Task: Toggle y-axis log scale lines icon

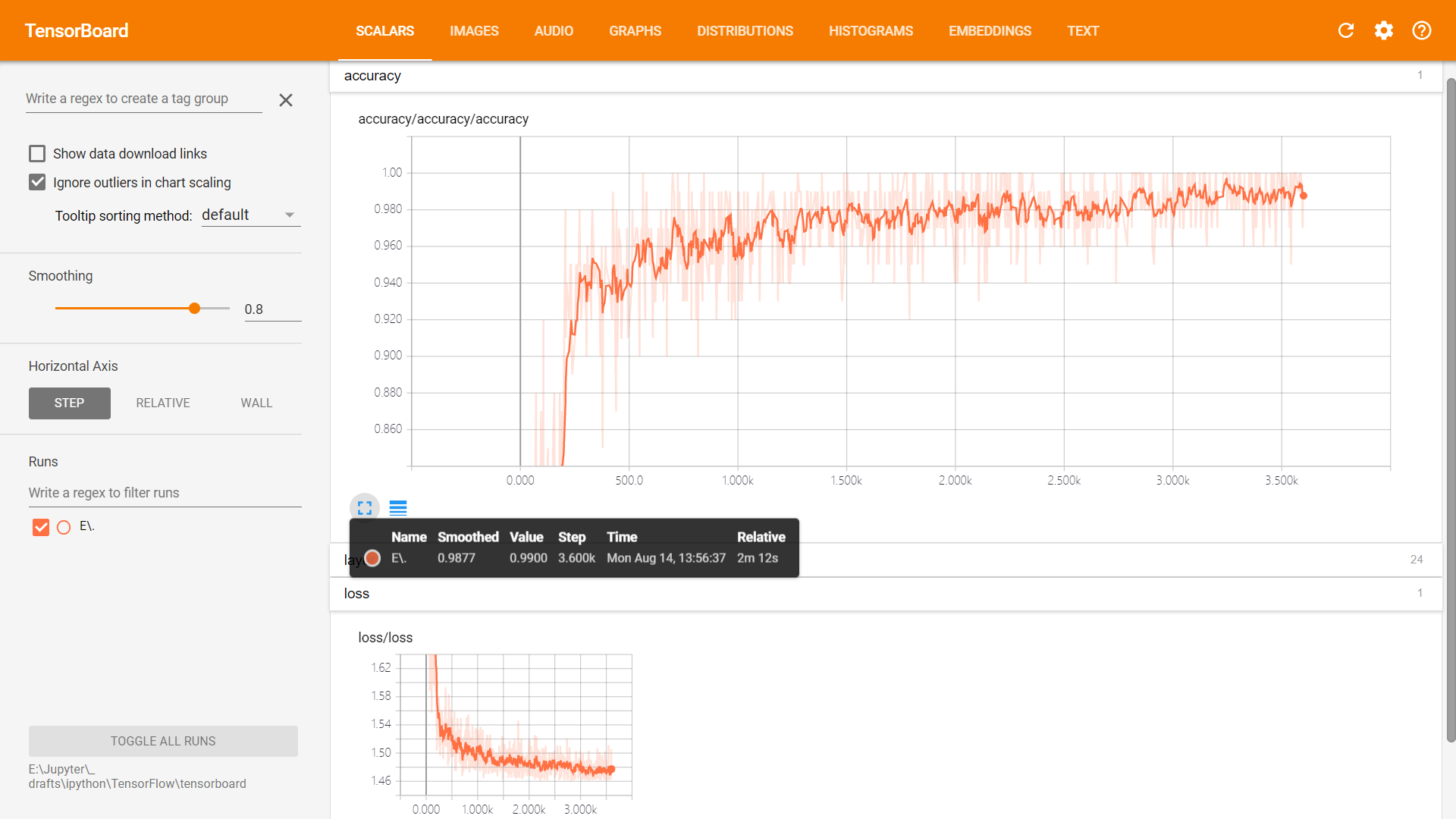Action: 398,508
